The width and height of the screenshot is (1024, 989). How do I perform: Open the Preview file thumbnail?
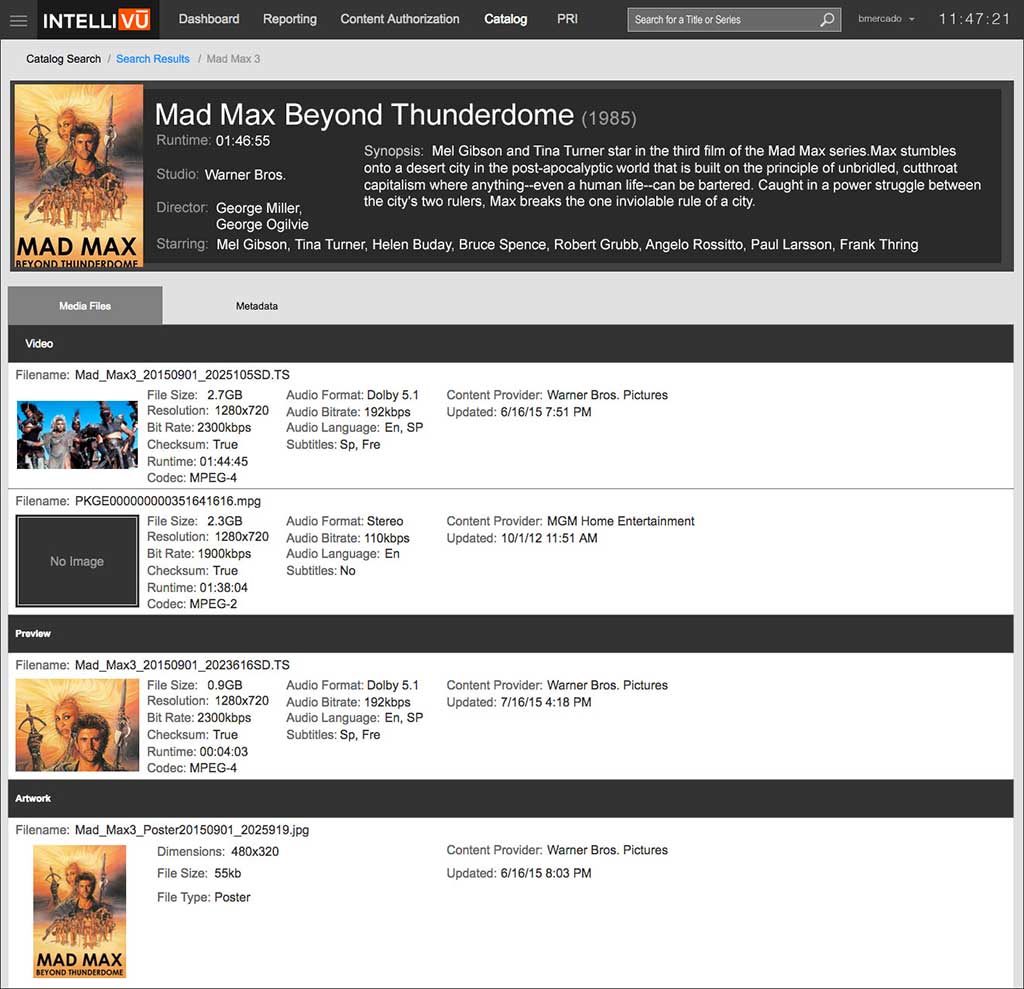point(77,725)
